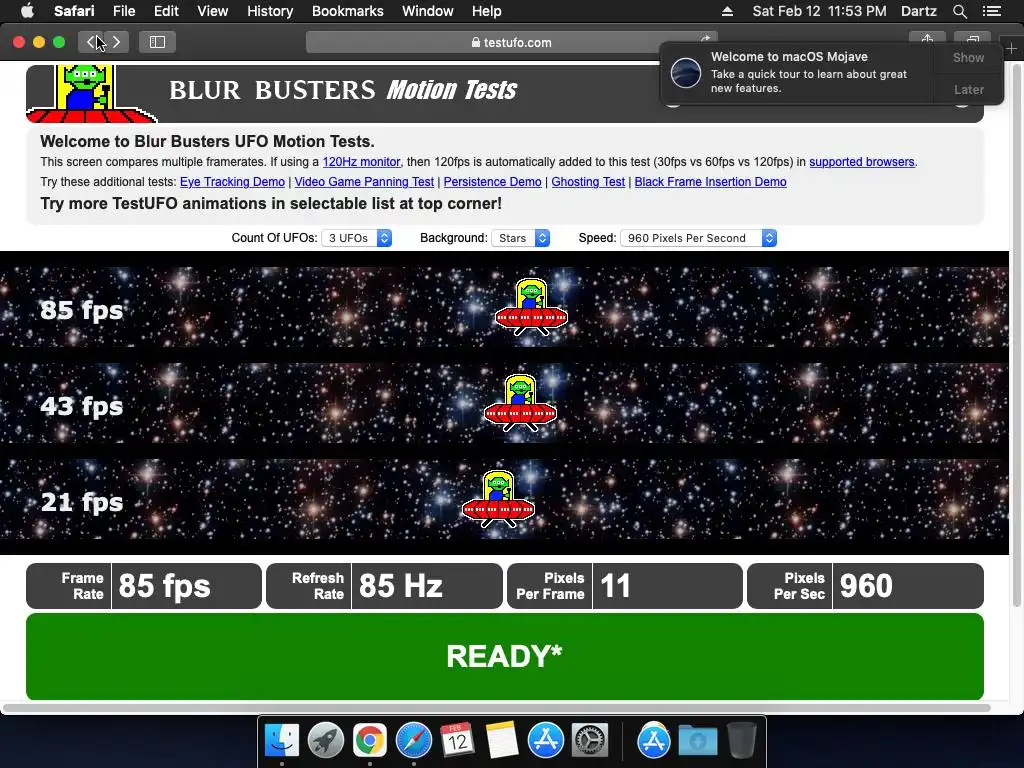Click the 43 fps lane label
The image size is (1024, 768).
[82, 406]
